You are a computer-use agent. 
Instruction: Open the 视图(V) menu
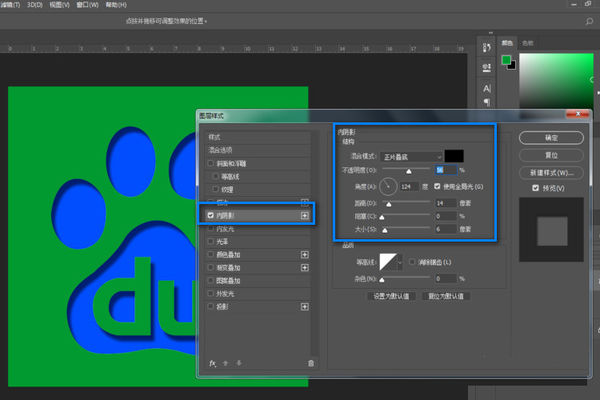point(59,5)
